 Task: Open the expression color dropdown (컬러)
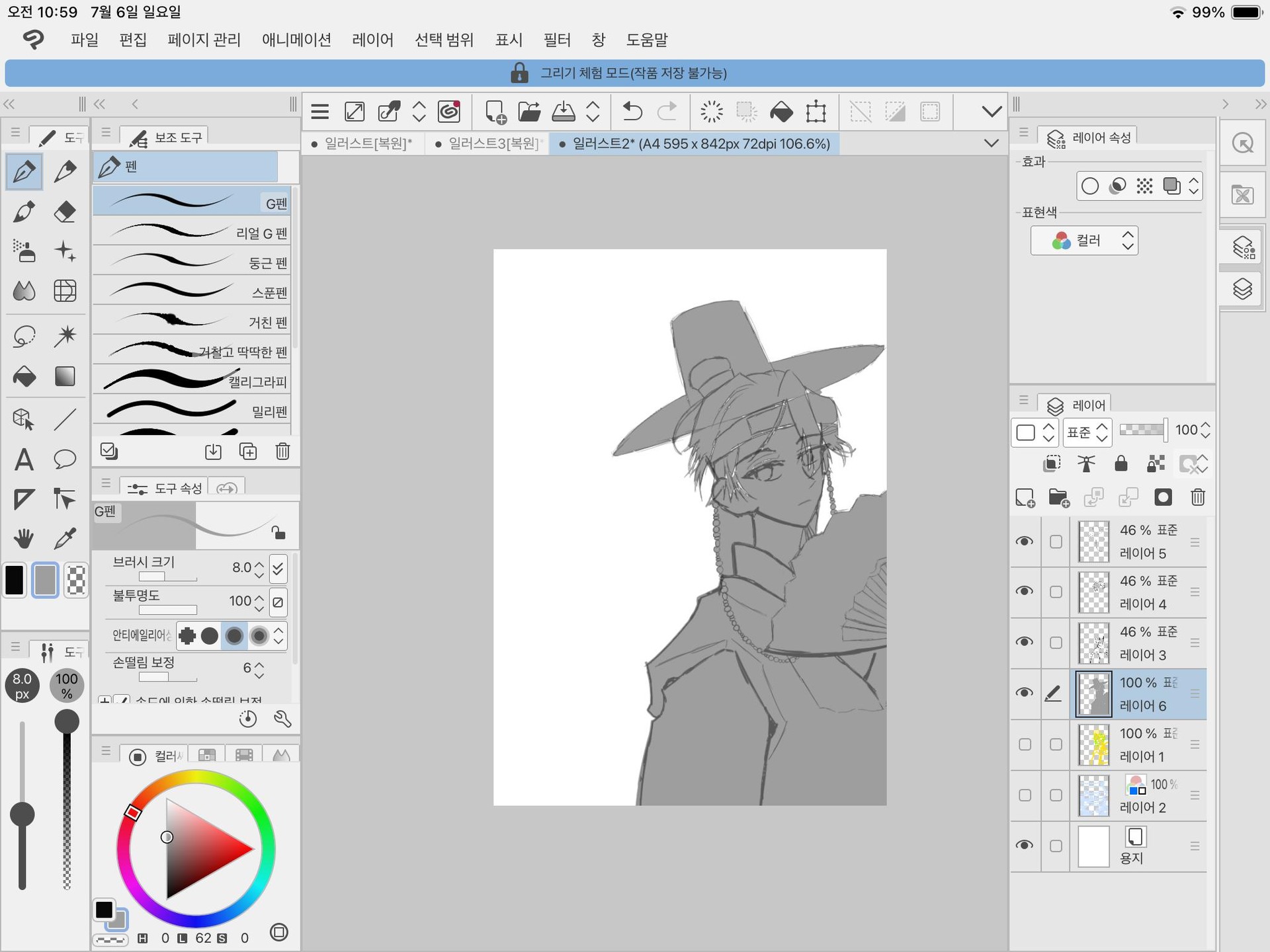[1084, 241]
